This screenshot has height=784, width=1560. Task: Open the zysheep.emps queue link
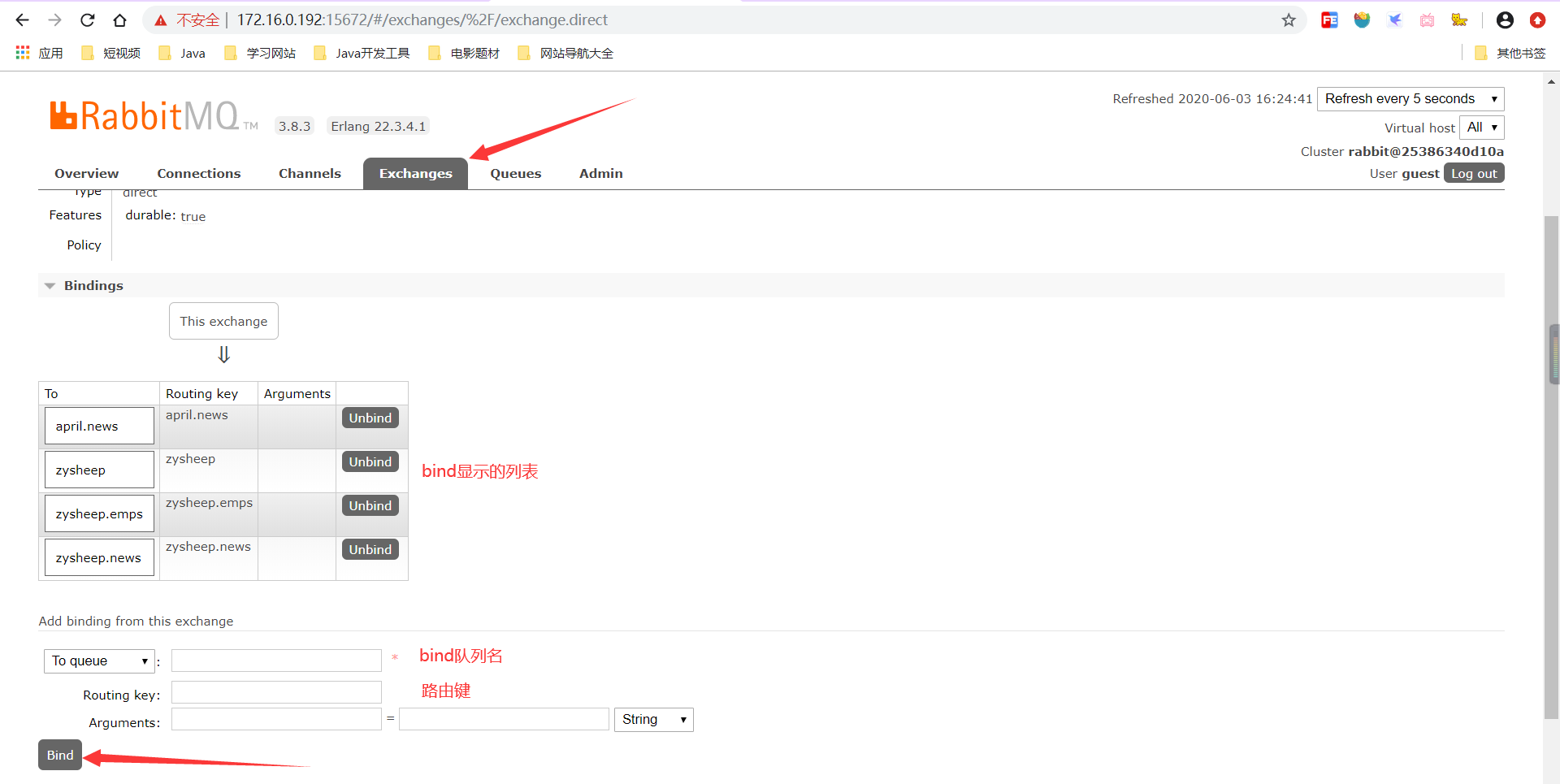99,514
